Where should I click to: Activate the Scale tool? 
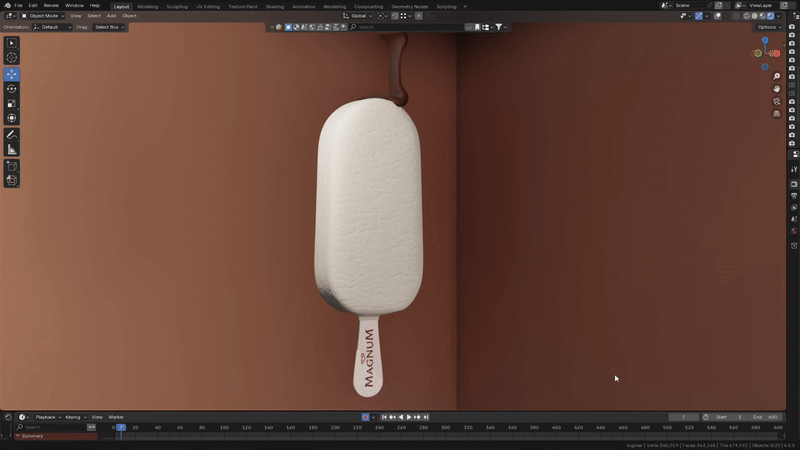pyautogui.click(x=12, y=104)
